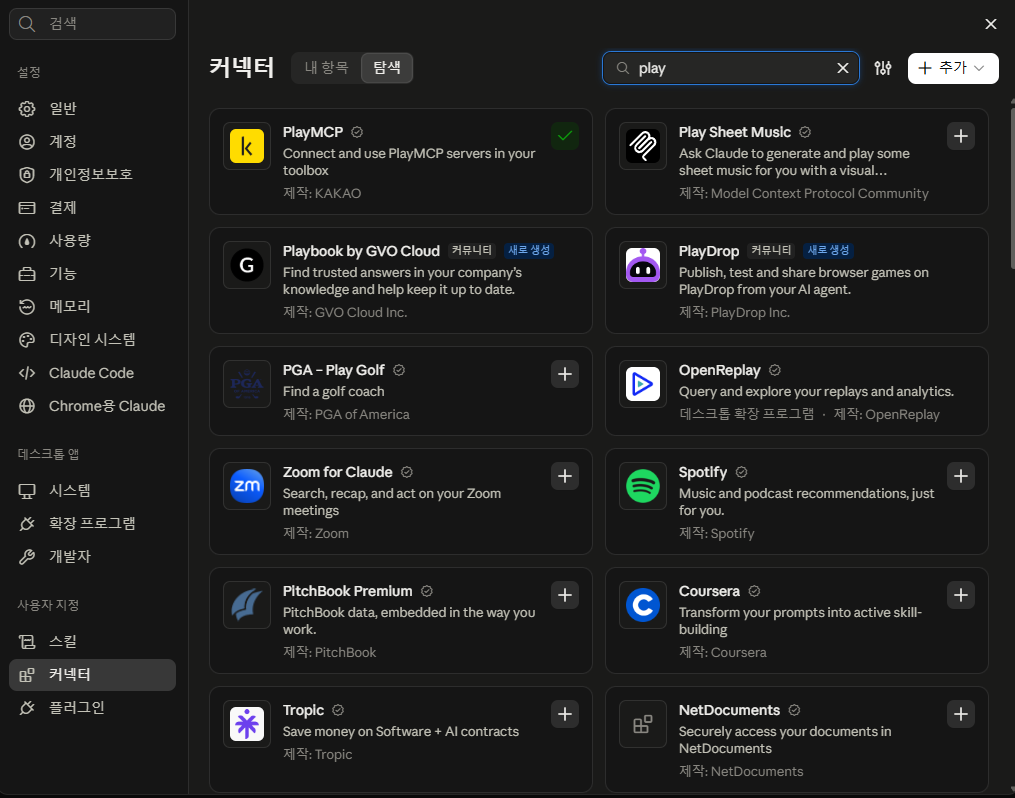The height and width of the screenshot is (798, 1015).
Task: Click the Play Sheet Music logo icon
Action: (643, 146)
